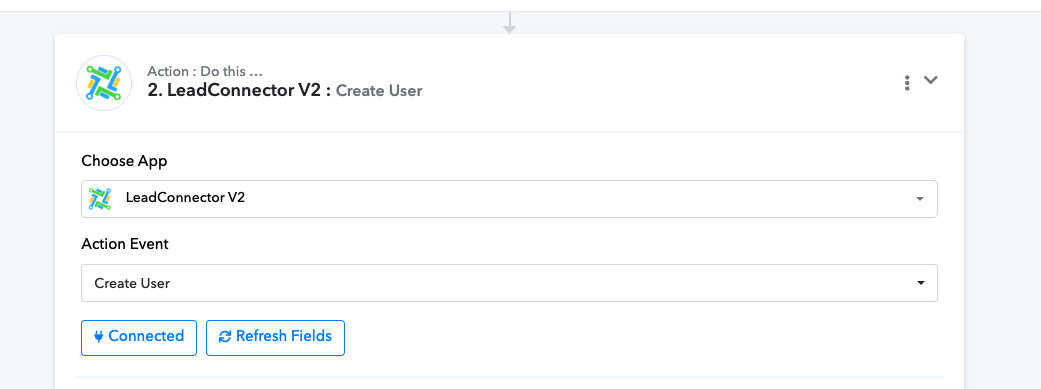
Task: Click the Refresh Fields button
Action: 276,338
